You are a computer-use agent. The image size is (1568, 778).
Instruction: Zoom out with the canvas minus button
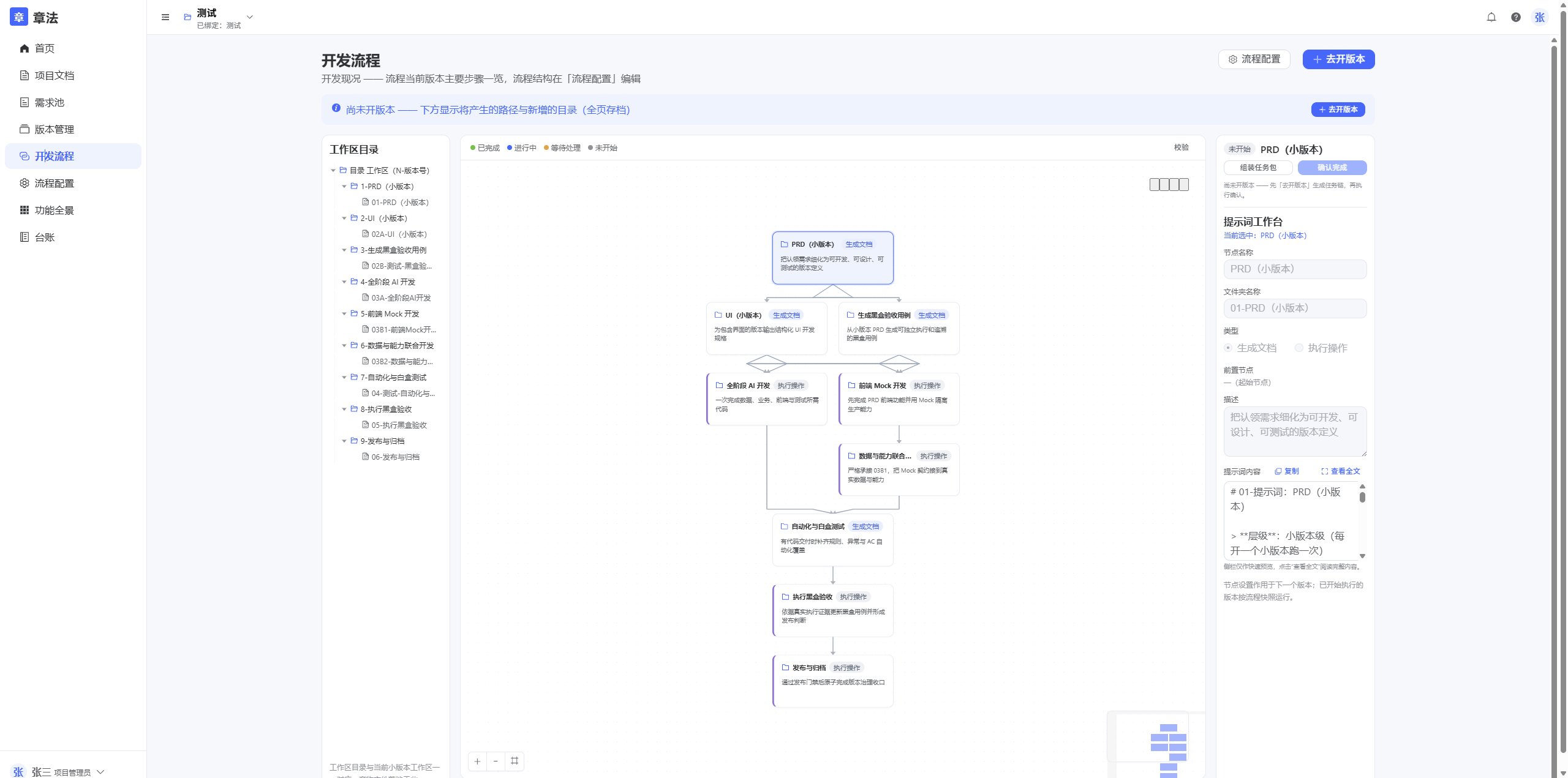(x=496, y=761)
